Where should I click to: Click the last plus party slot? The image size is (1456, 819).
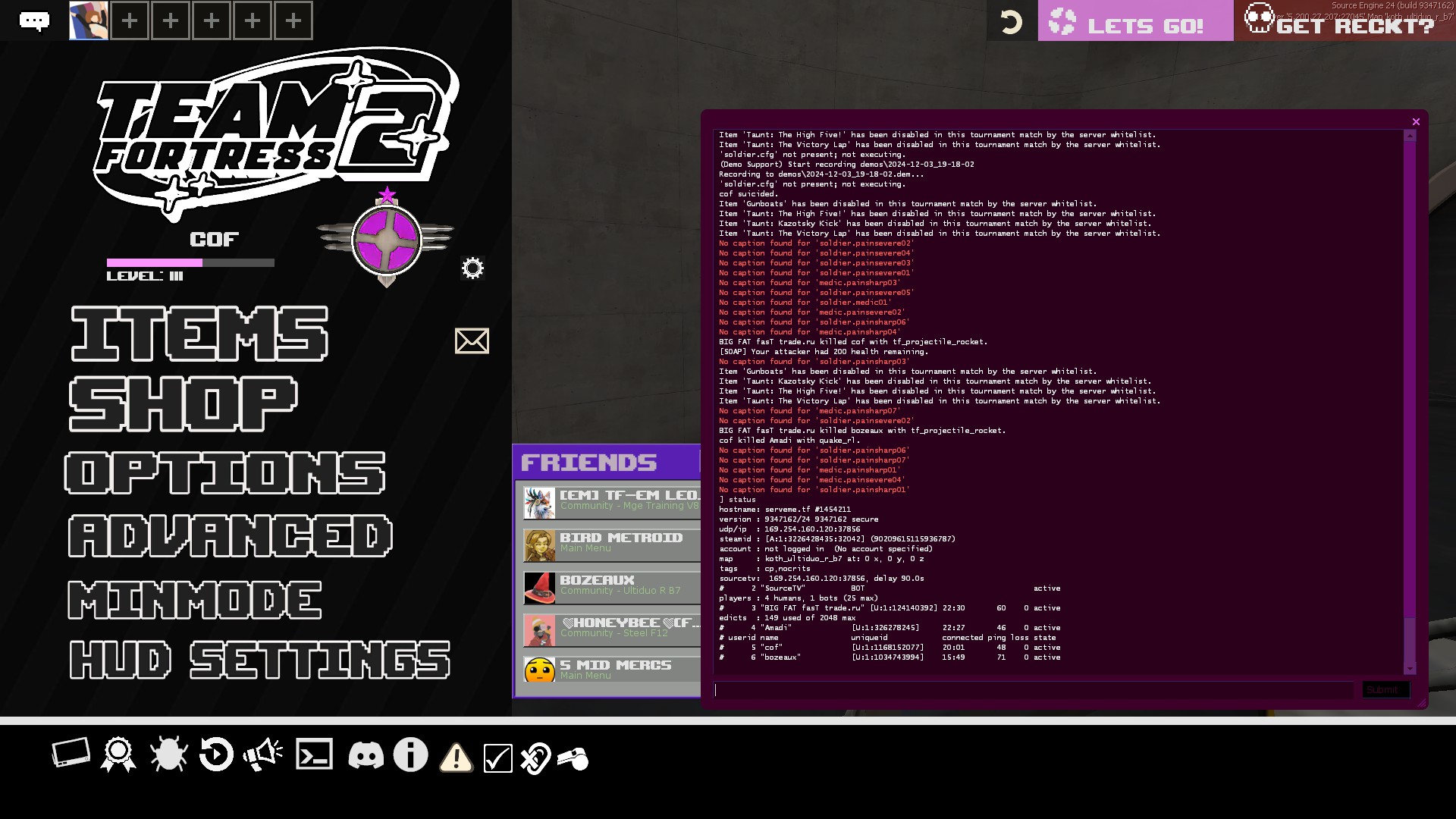[x=293, y=20]
